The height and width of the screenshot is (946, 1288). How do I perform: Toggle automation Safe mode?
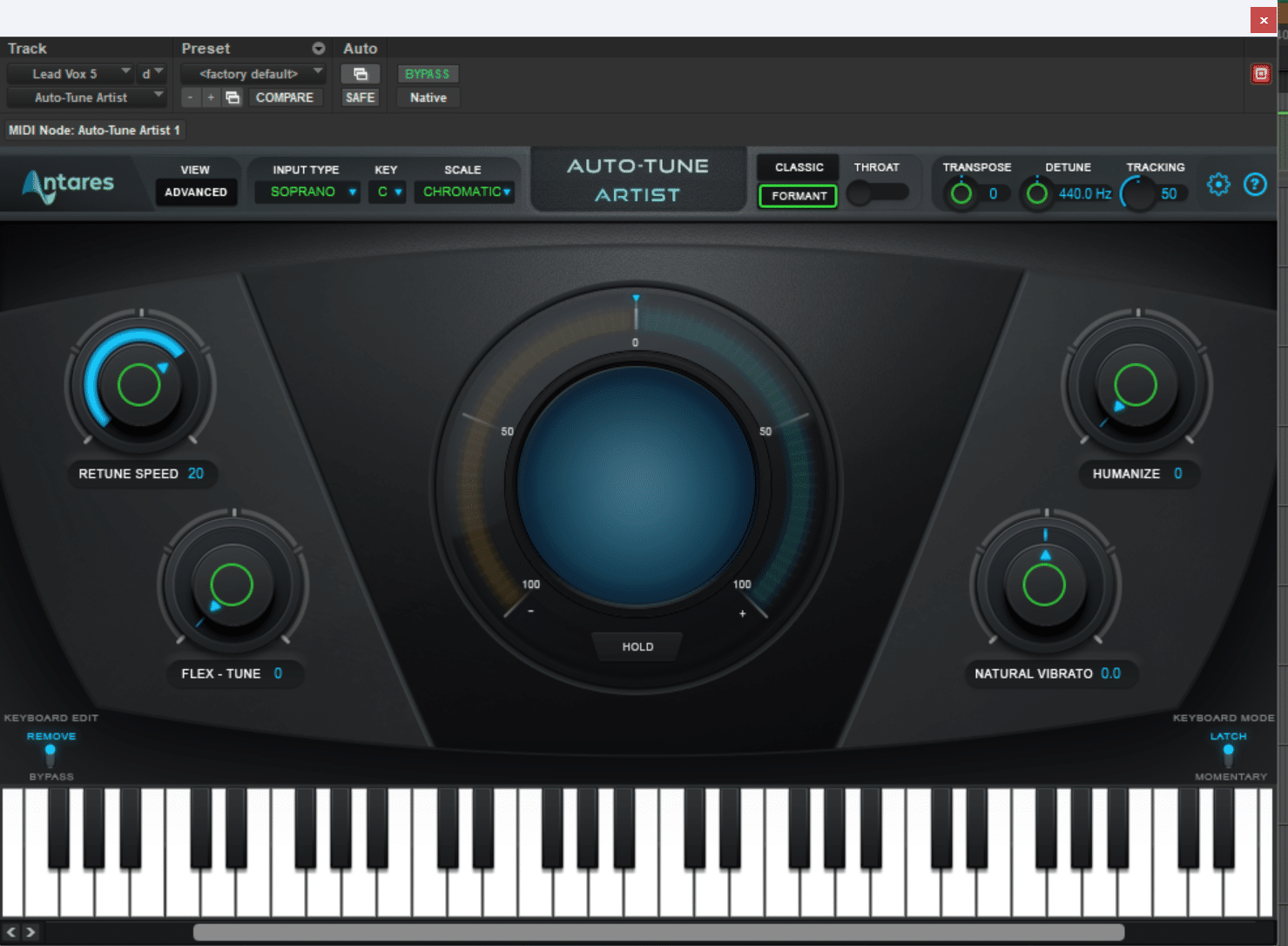360,98
